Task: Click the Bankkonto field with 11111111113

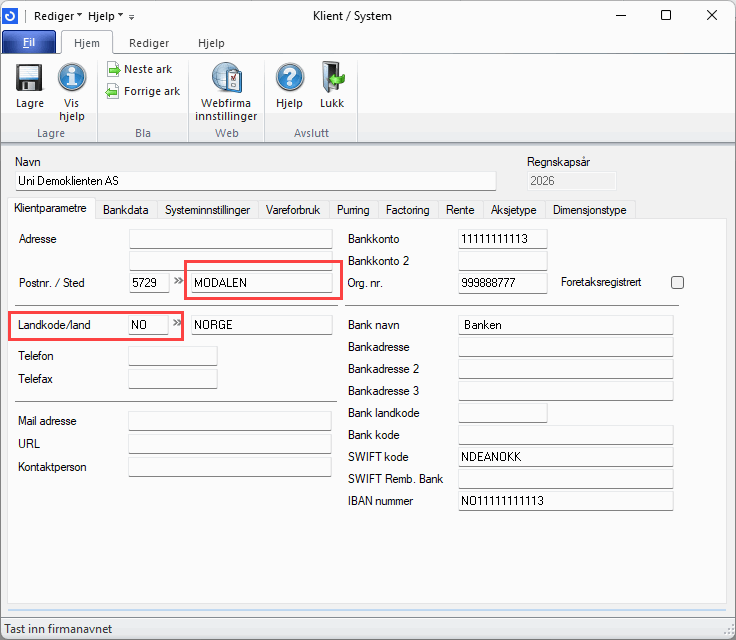Action: coord(503,239)
